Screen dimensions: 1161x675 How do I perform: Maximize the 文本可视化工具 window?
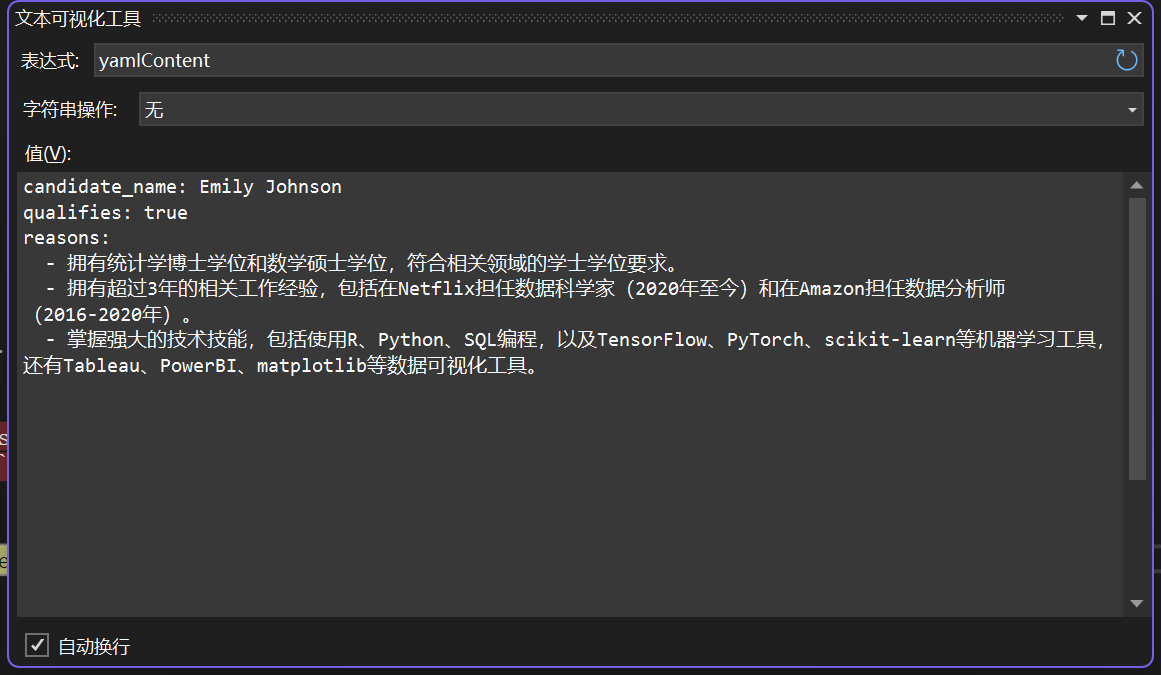1108,17
